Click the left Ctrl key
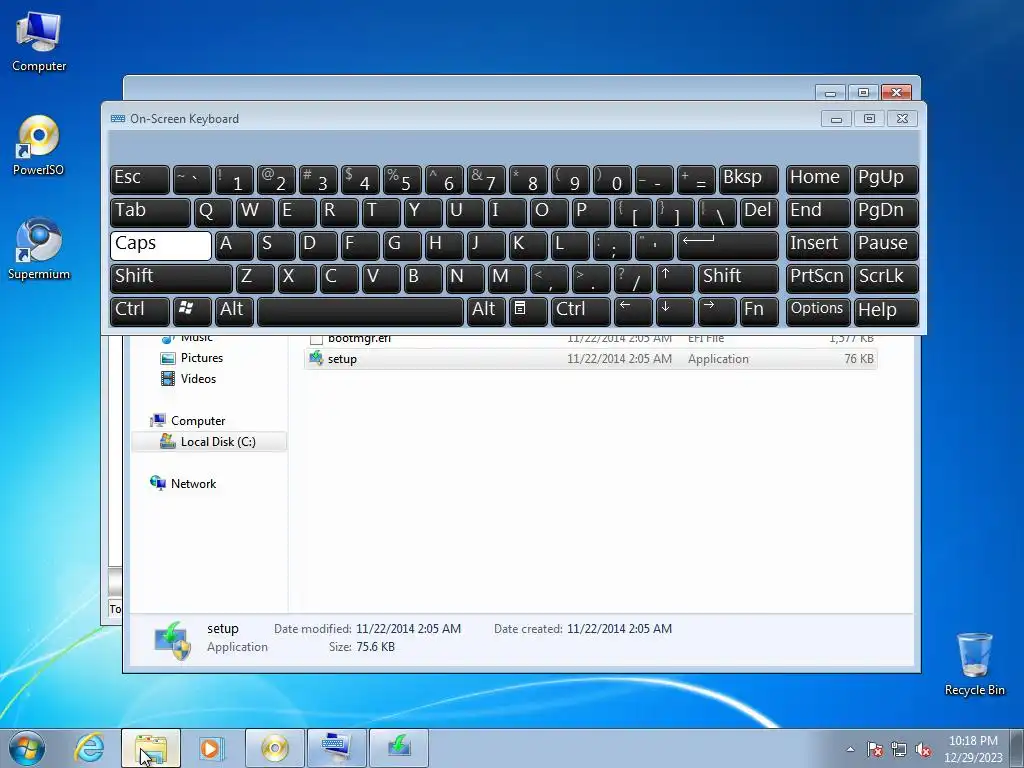Viewport: 1024px width, 768px height. click(140, 312)
